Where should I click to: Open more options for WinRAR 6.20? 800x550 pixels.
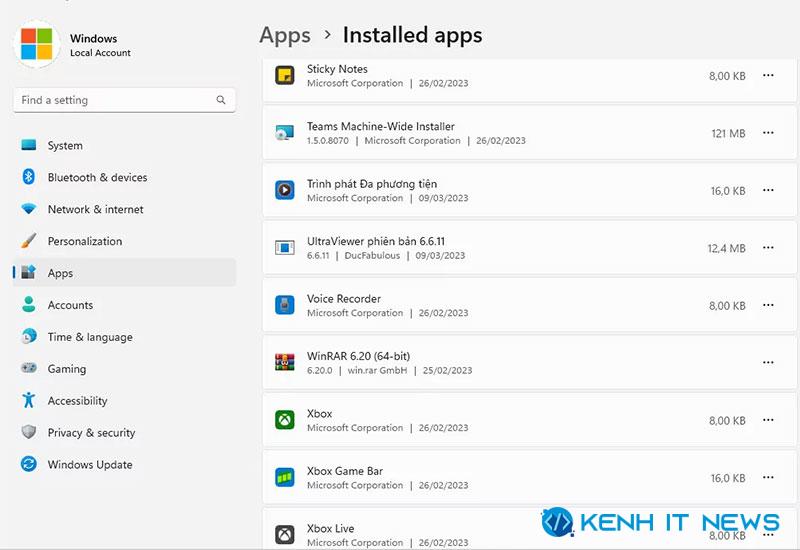(768, 362)
